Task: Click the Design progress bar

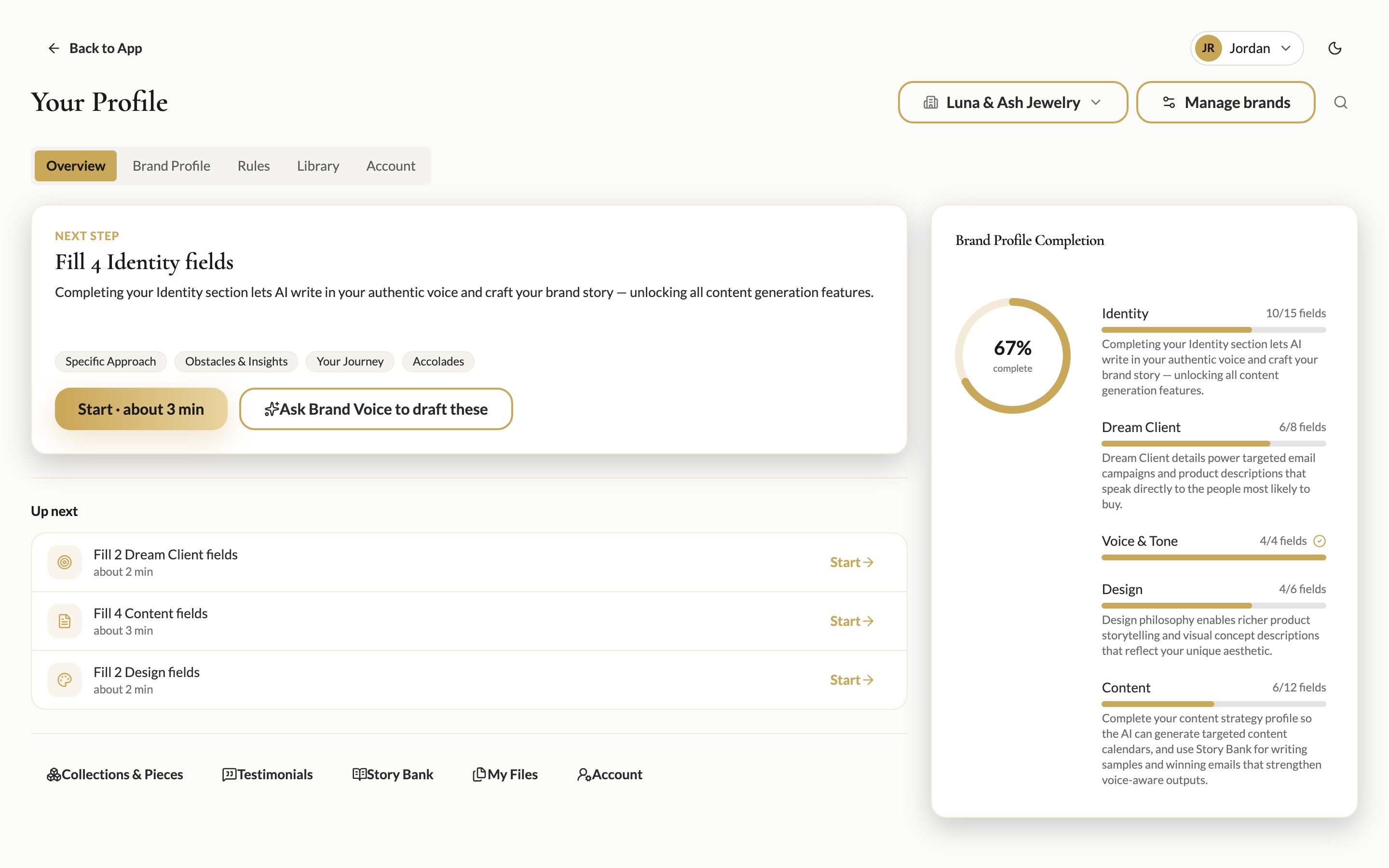Action: pos(1213,606)
